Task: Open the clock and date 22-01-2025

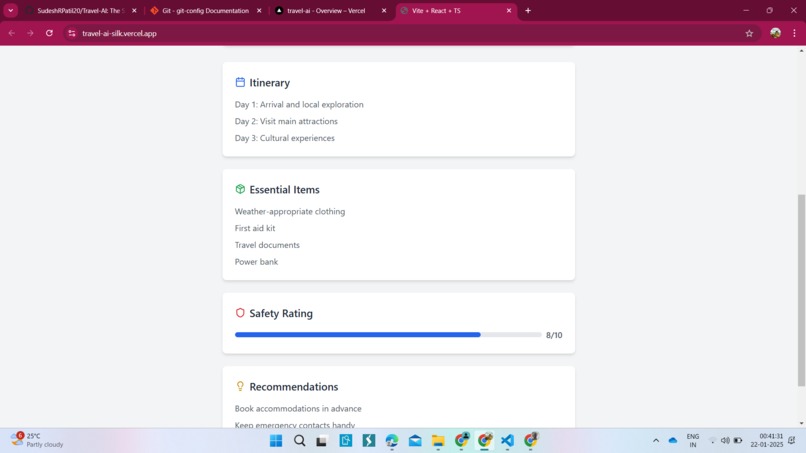Action: click(x=766, y=440)
